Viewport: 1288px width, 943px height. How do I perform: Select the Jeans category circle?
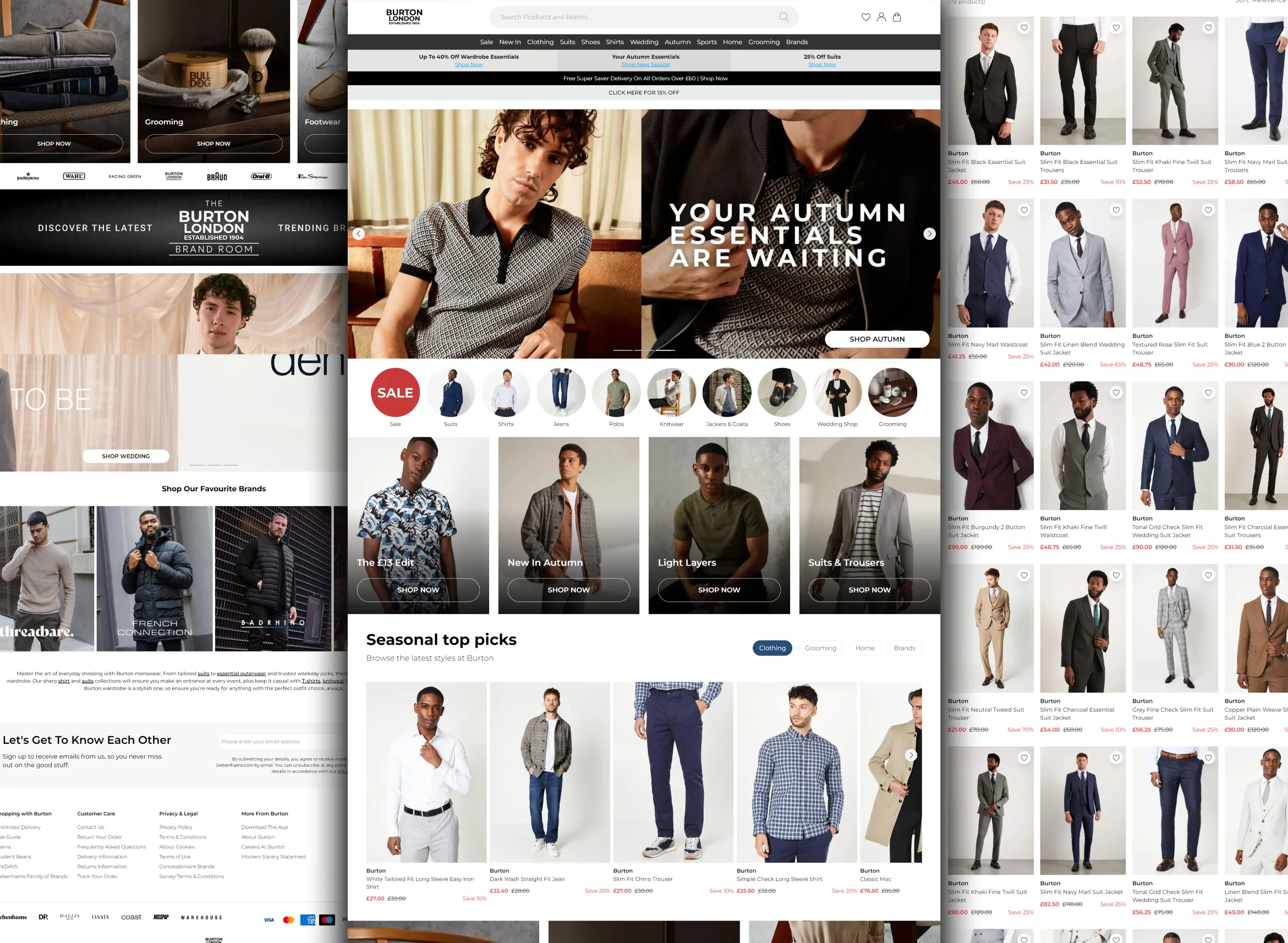(561, 392)
